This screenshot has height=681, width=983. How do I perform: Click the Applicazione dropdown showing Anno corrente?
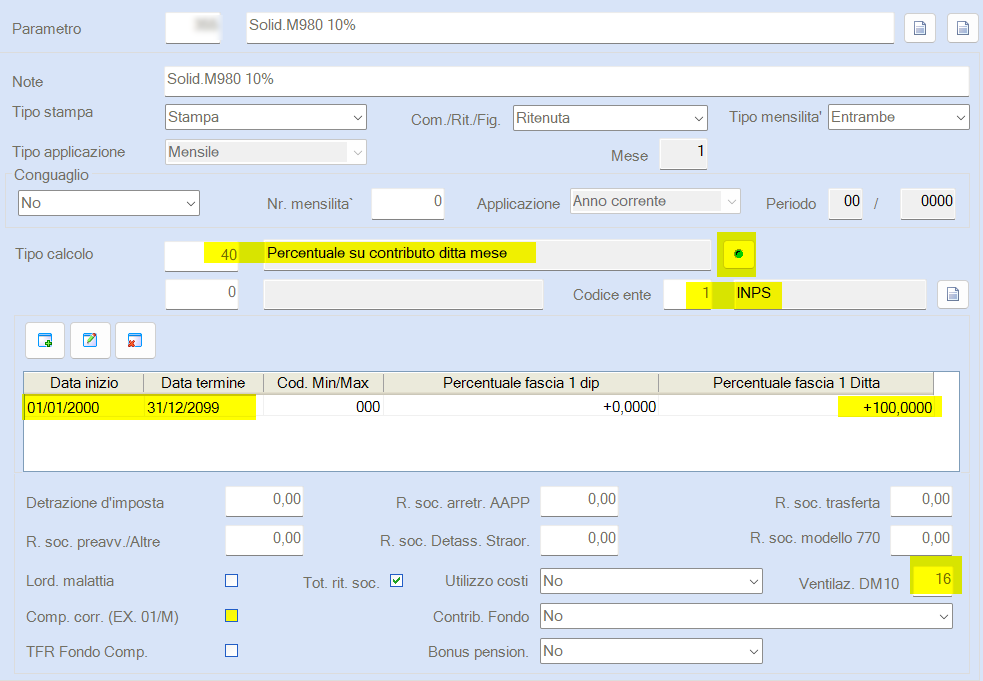coord(655,201)
